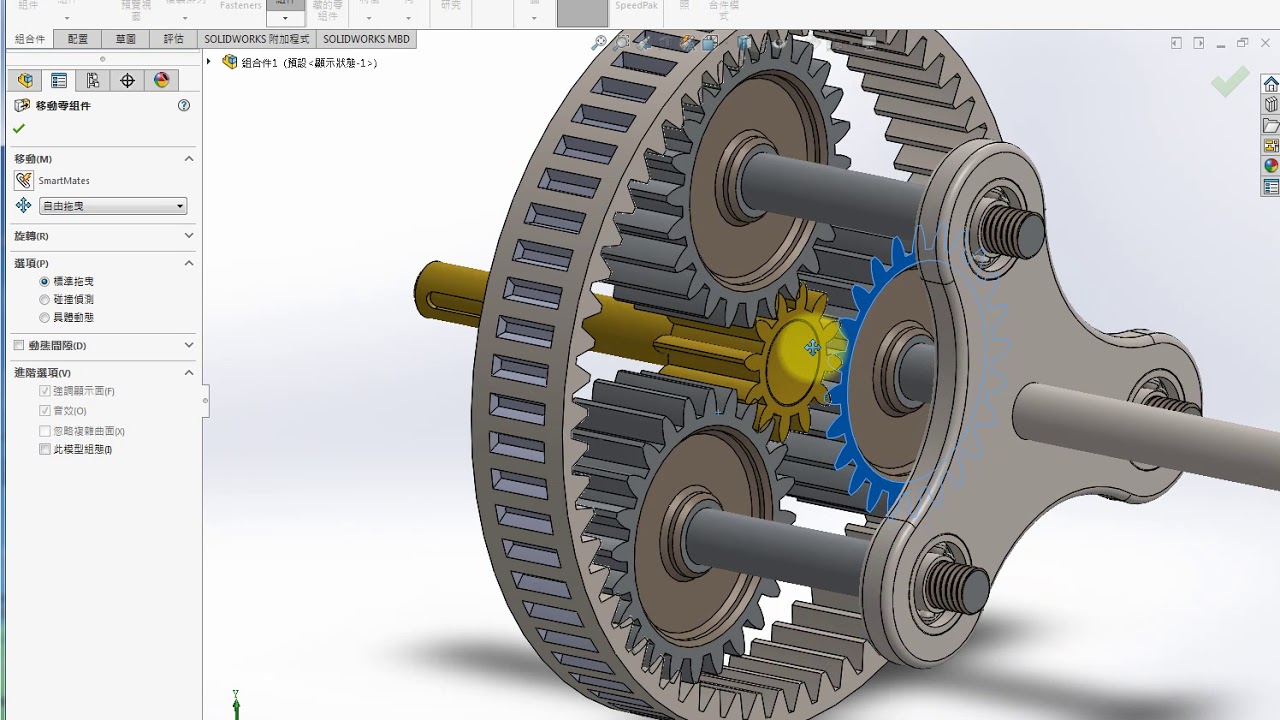The height and width of the screenshot is (720, 1280).
Task: Collapse panes with the left arrow window button
Action: pyautogui.click(x=1176, y=43)
